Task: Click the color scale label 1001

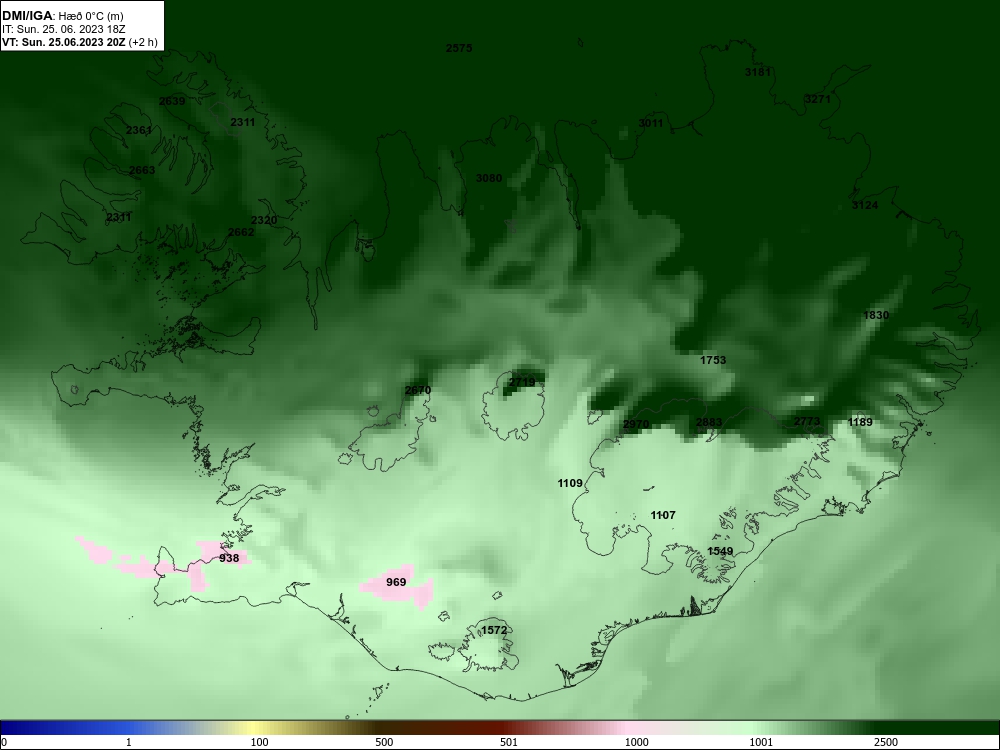Action: 761,742
